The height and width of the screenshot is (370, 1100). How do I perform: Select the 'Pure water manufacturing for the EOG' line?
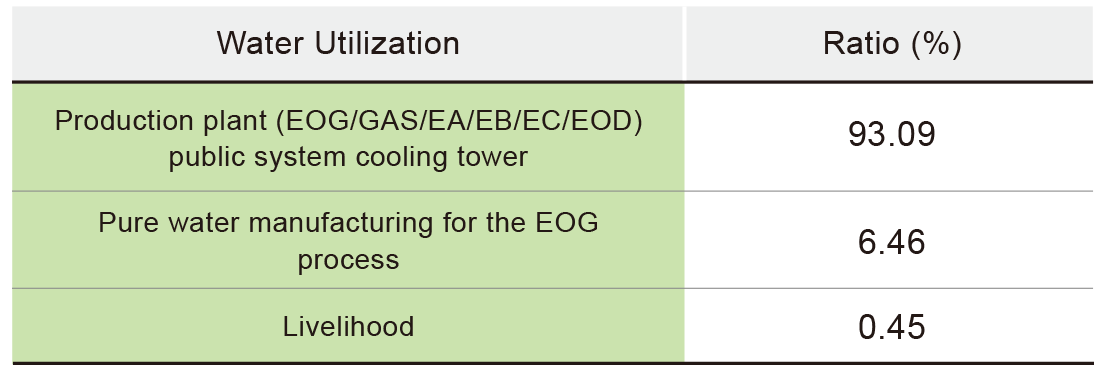(348, 223)
